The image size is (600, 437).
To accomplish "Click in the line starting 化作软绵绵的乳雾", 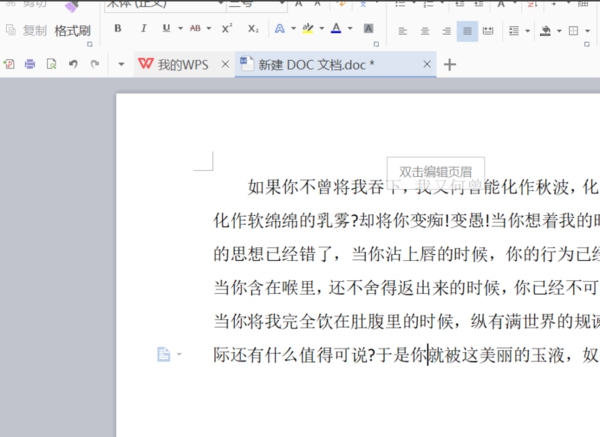I will pos(406,221).
